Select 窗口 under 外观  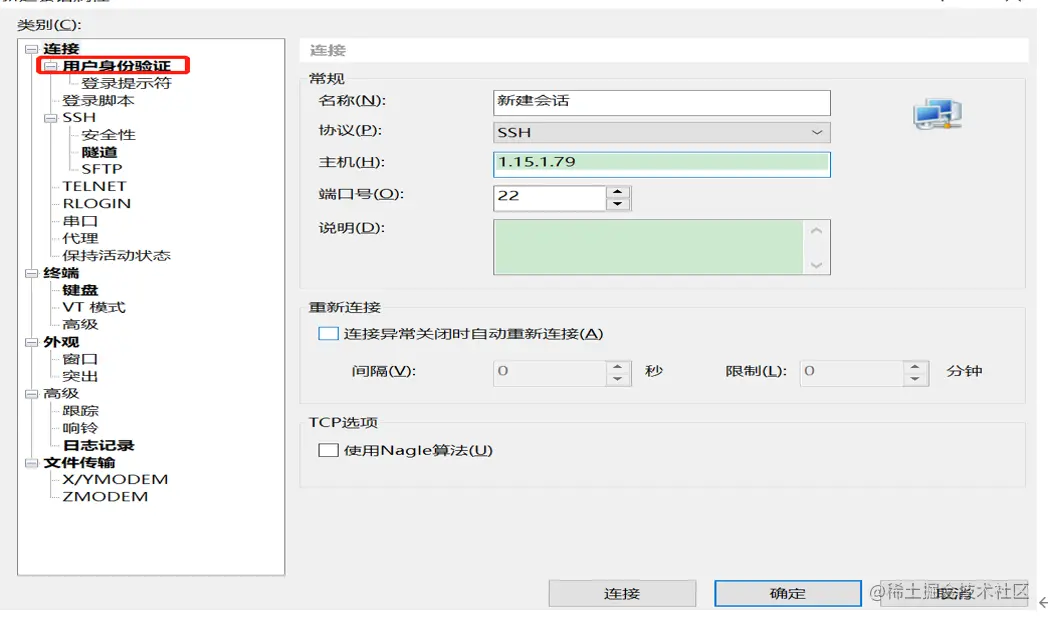80,359
